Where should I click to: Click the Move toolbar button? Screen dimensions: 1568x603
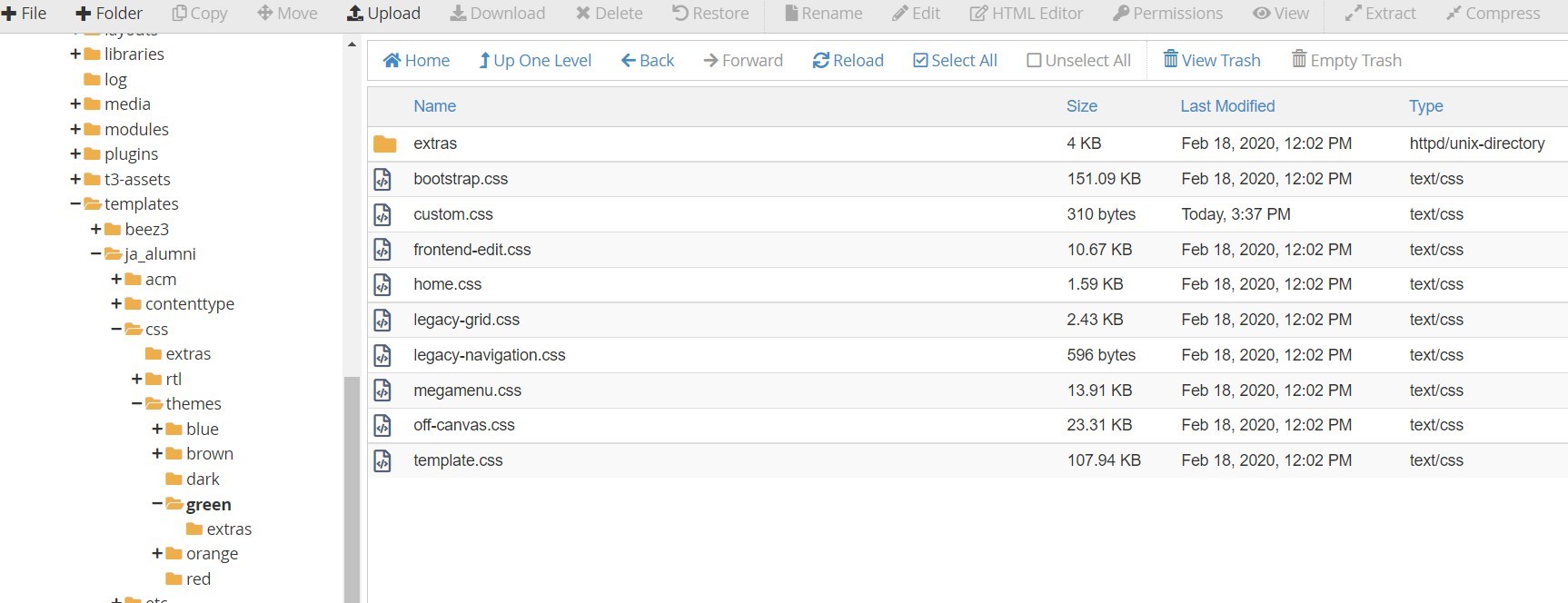[287, 14]
